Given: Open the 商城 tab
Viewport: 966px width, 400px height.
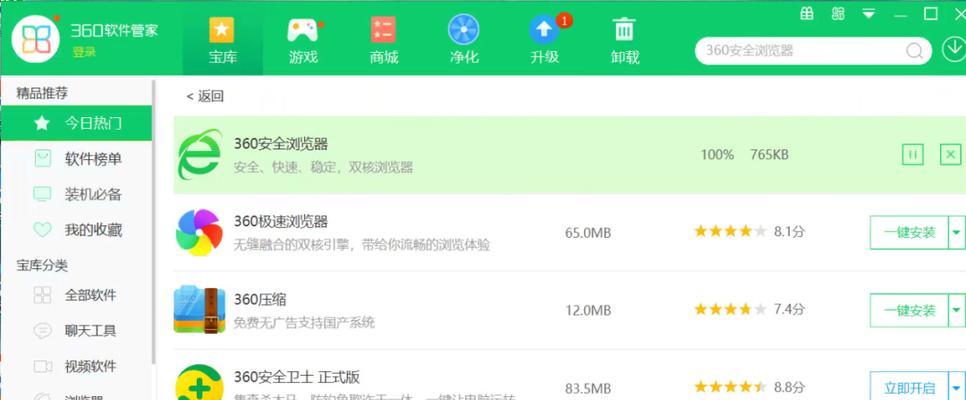Looking at the screenshot, I should [383, 40].
